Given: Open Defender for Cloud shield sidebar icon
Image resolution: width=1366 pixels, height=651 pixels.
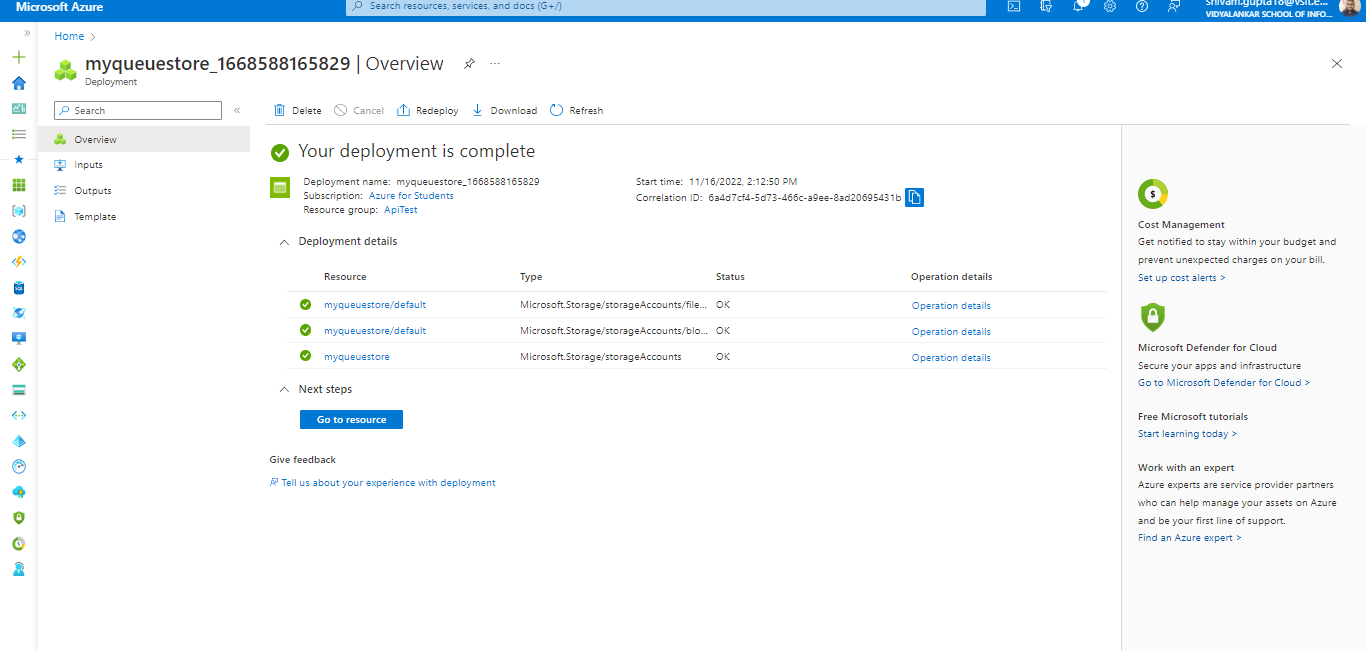Looking at the screenshot, I should pyautogui.click(x=18, y=518).
